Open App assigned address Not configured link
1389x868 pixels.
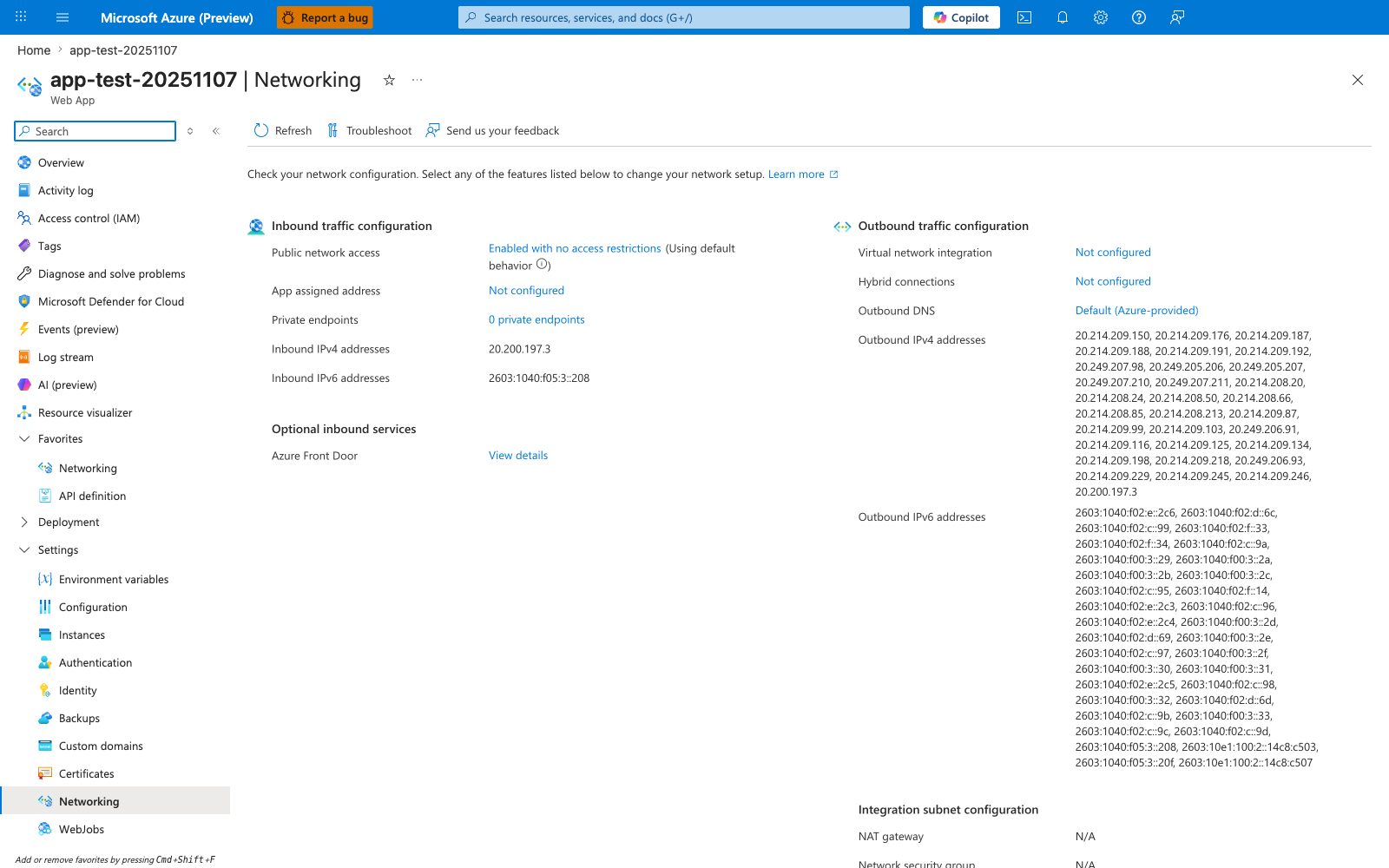526,291
